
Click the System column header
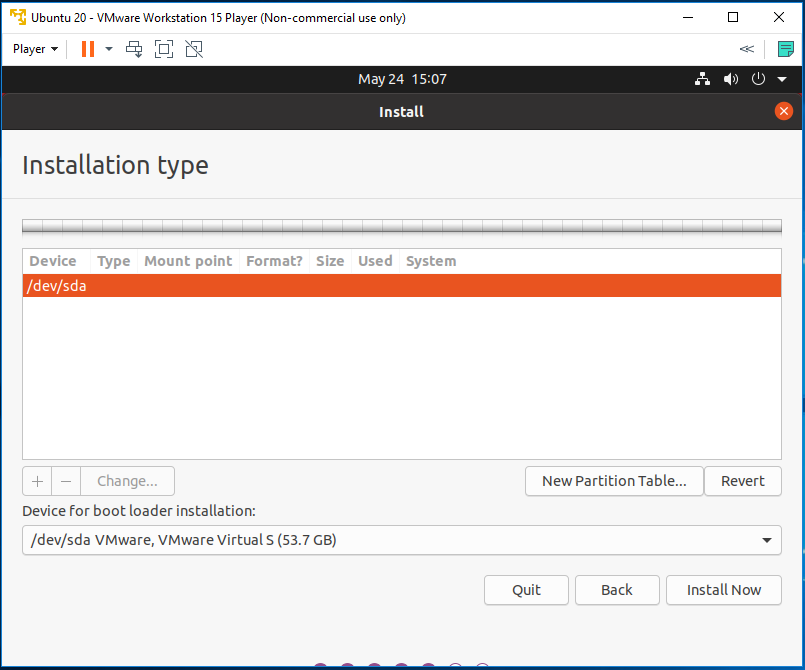tap(431, 261)
